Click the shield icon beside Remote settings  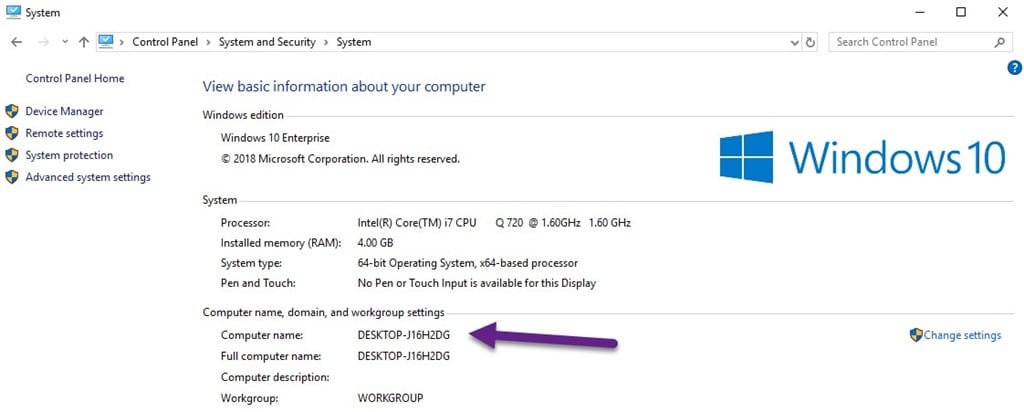pos(12,133)
